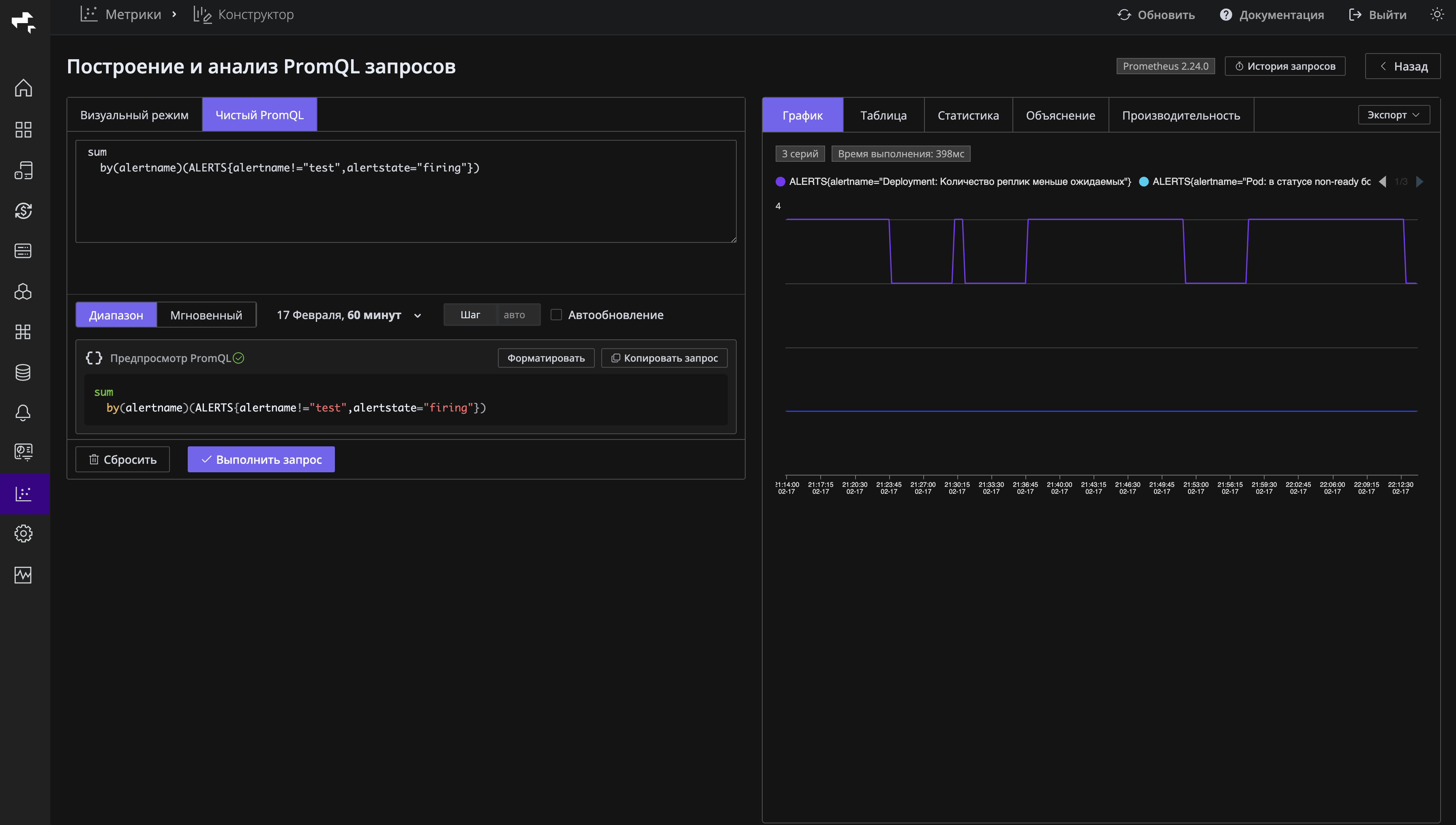The width and height of the screenshot is (1456, 825).
Task: Switch to Мгновенный query mode
Action: pyautogui.click(x=206, y=315)
